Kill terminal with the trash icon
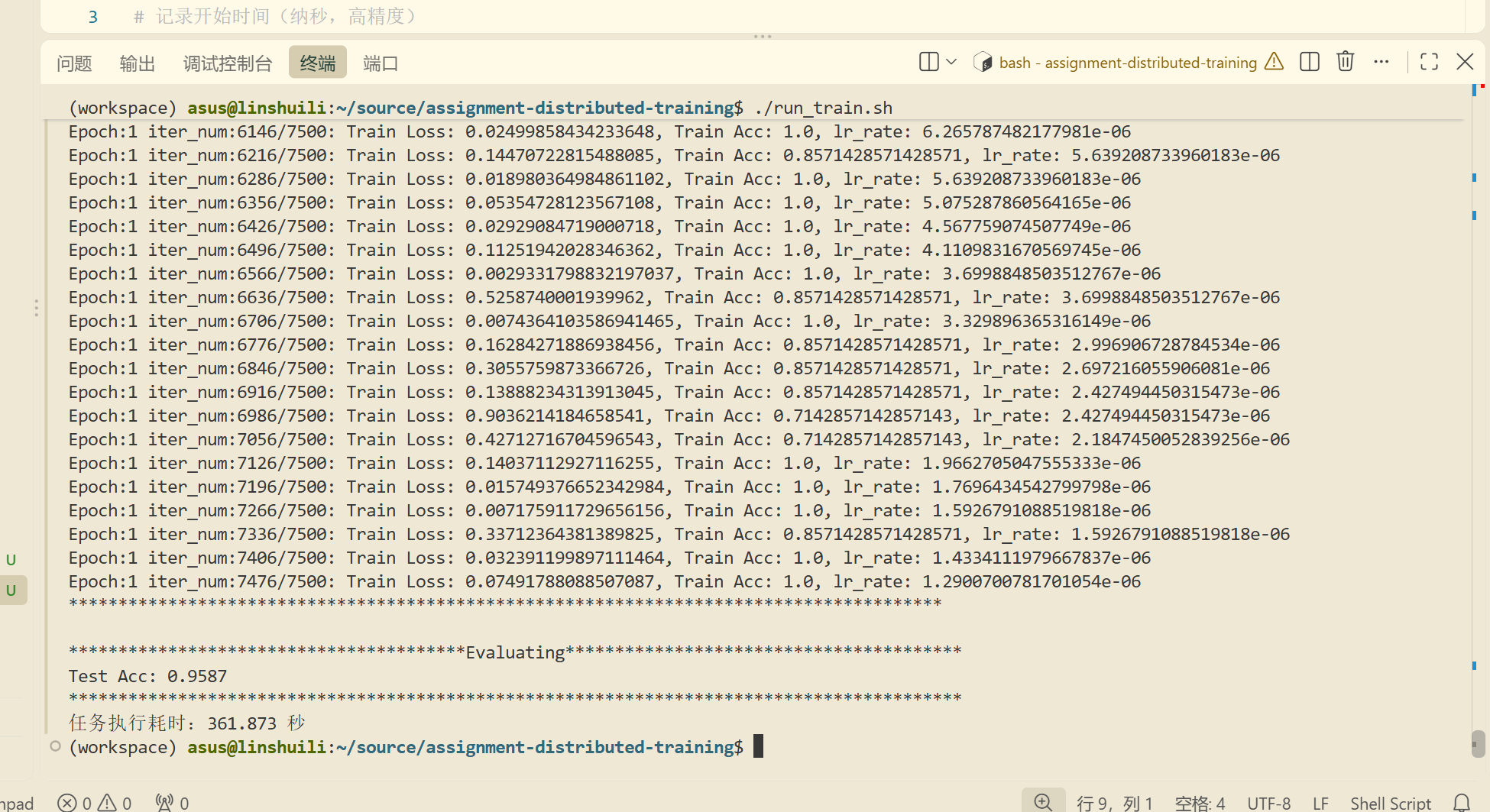The height and width of the screenshot is (812, 1490). 1346,61
